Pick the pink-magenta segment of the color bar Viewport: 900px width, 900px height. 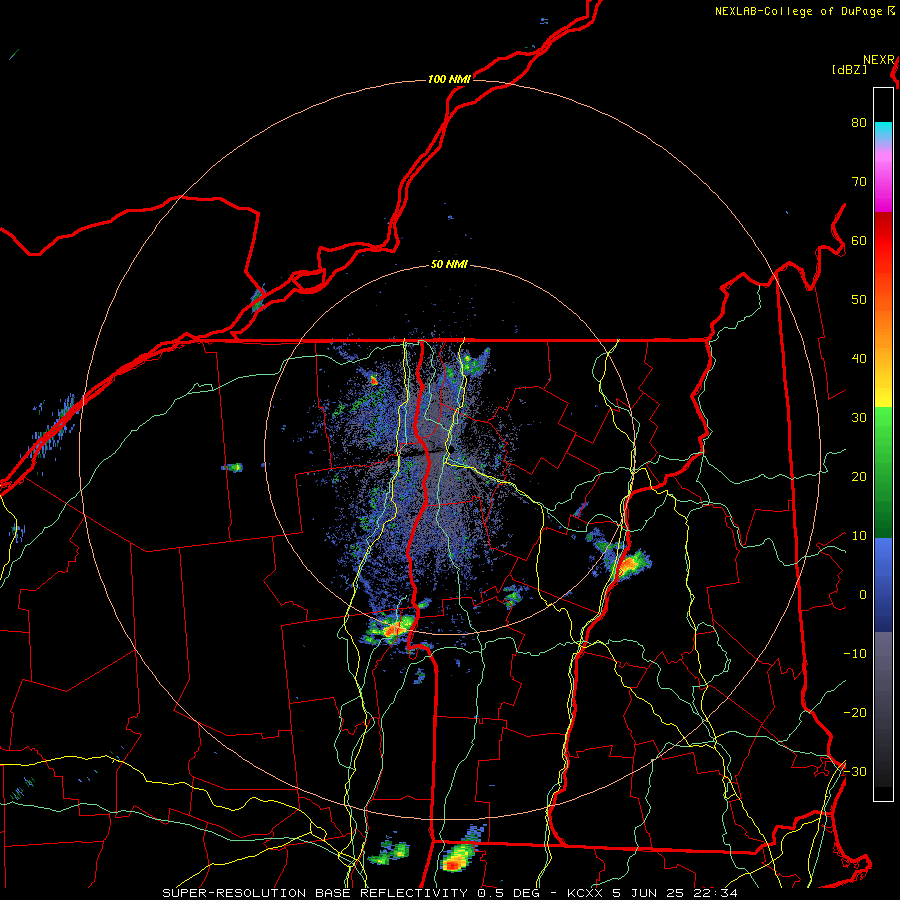pos(883,178)
